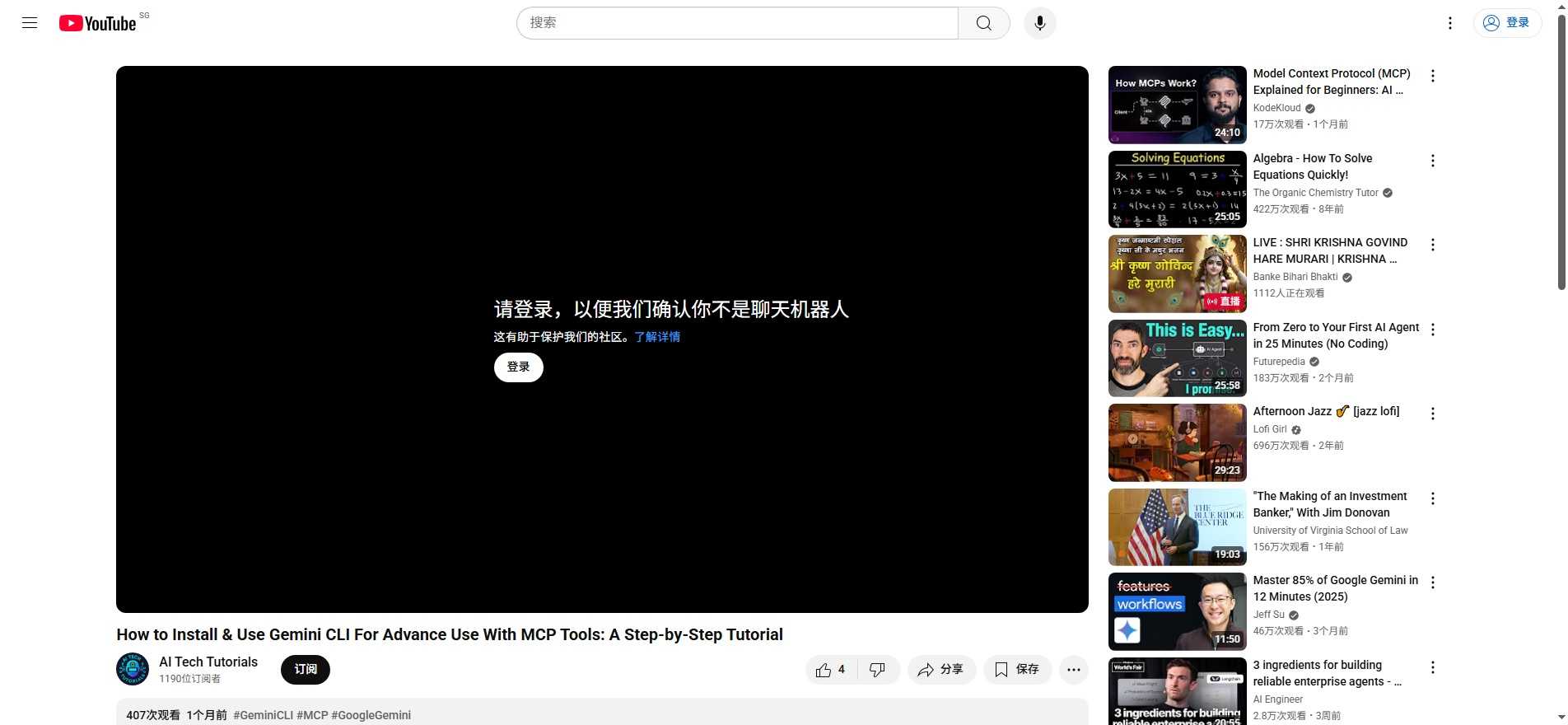Viewport: 1568px width, 725px height.
Task: Open title 'Master 85% of Google Gemini'
Action: point(1336,588)
